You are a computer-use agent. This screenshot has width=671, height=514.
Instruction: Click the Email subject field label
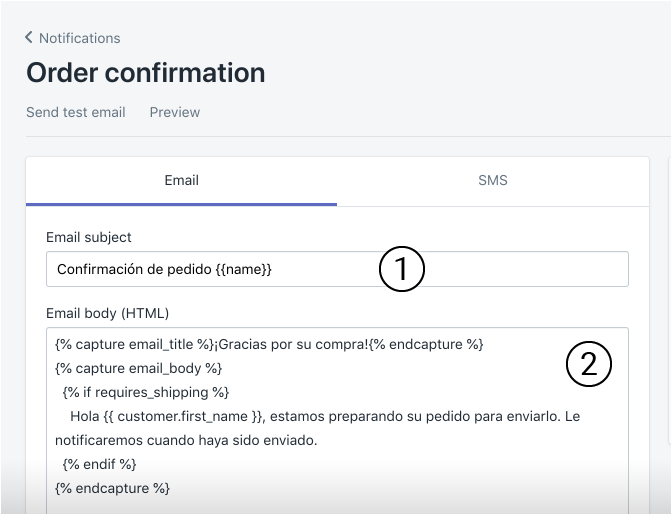tap(89, 237)
